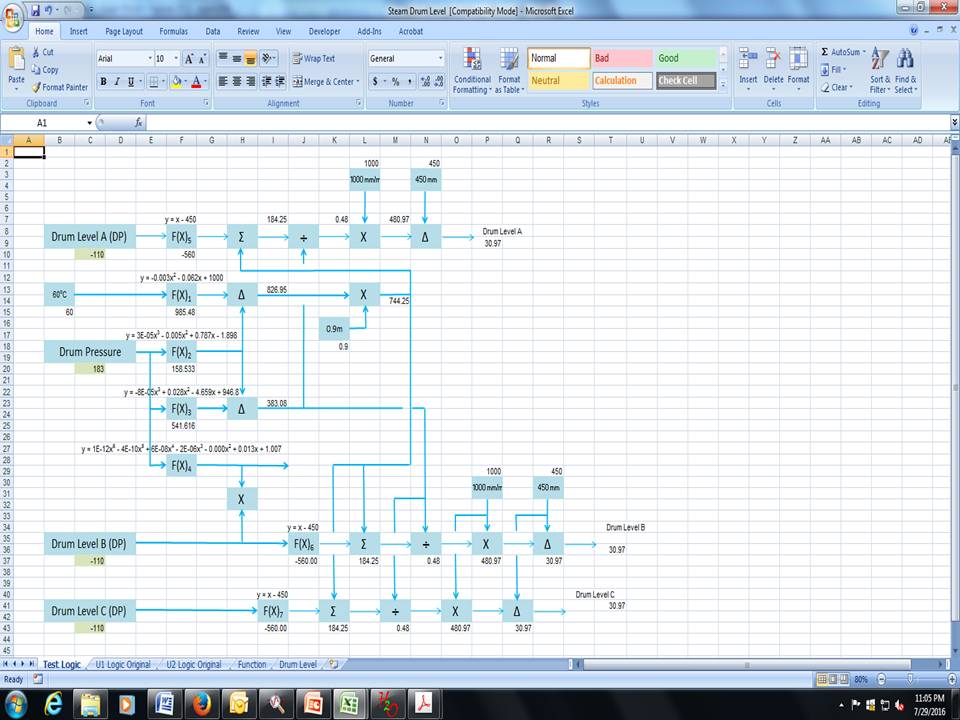Toggle bold formatting

click(103, 80)
